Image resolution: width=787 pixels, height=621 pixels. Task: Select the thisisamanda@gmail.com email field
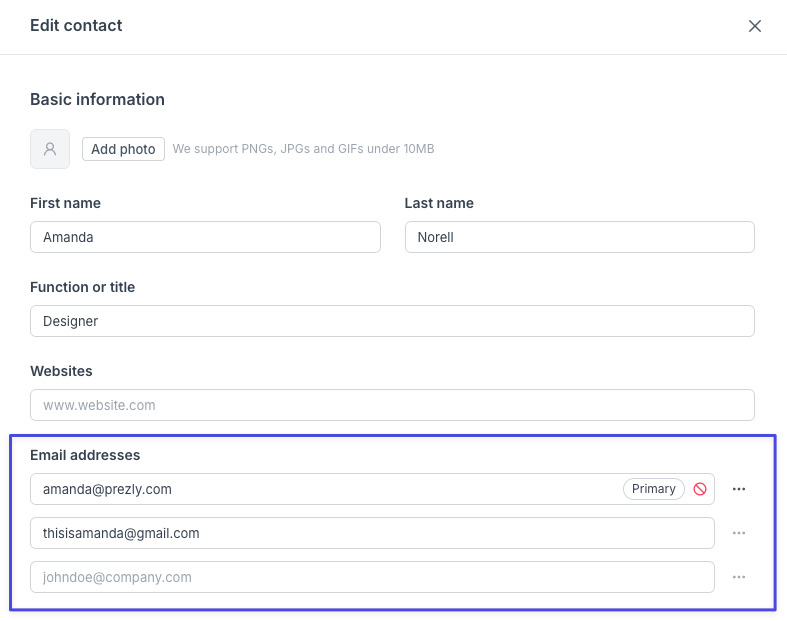(x=372, y=533)
